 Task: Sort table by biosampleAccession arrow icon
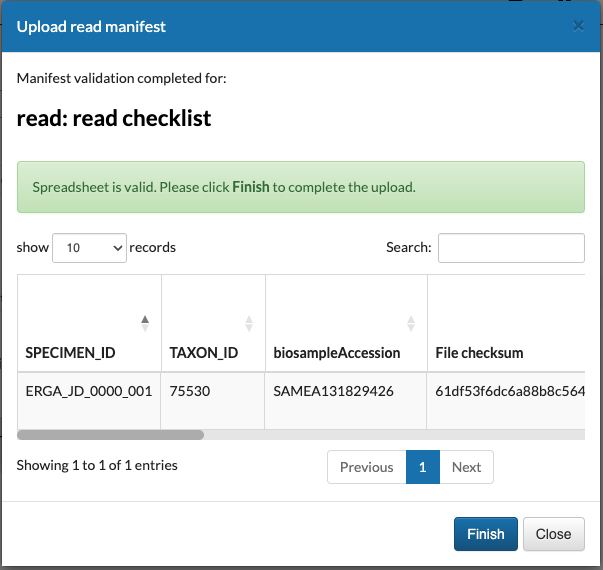[x=411, y=323]
